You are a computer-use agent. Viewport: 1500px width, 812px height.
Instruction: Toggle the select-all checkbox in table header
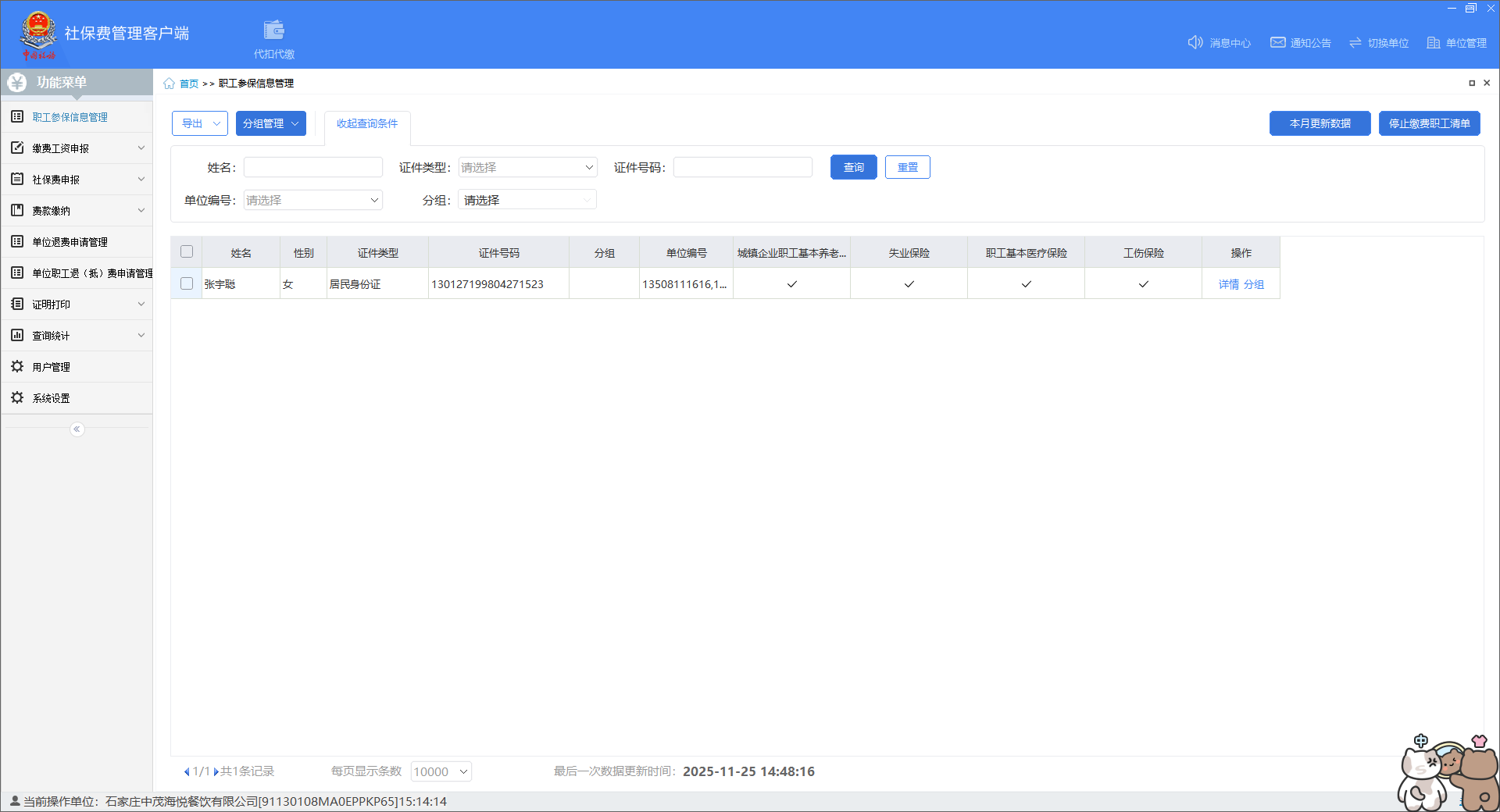coord(187,251)
